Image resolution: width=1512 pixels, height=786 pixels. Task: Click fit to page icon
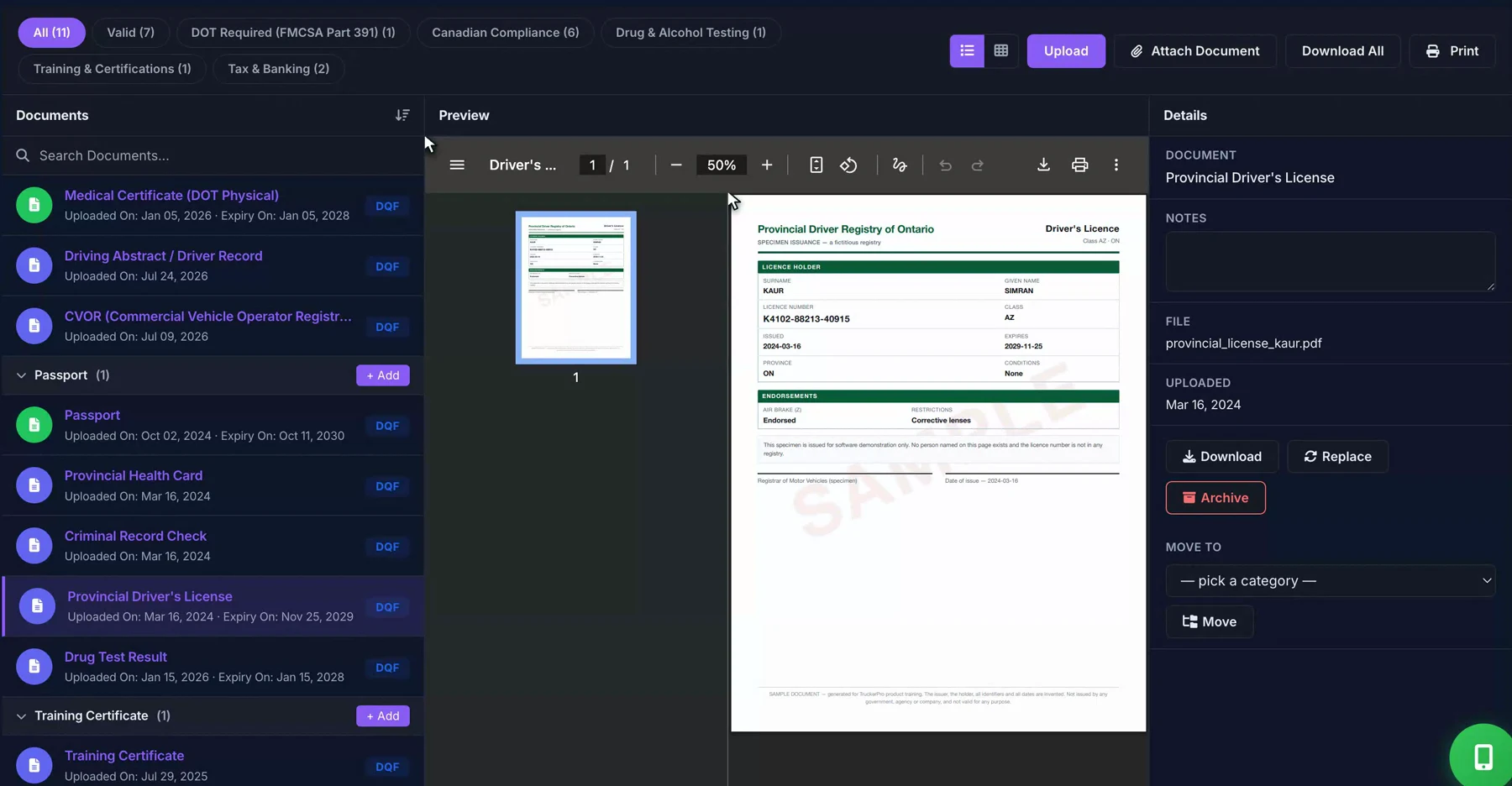click(x=816, y=165)
